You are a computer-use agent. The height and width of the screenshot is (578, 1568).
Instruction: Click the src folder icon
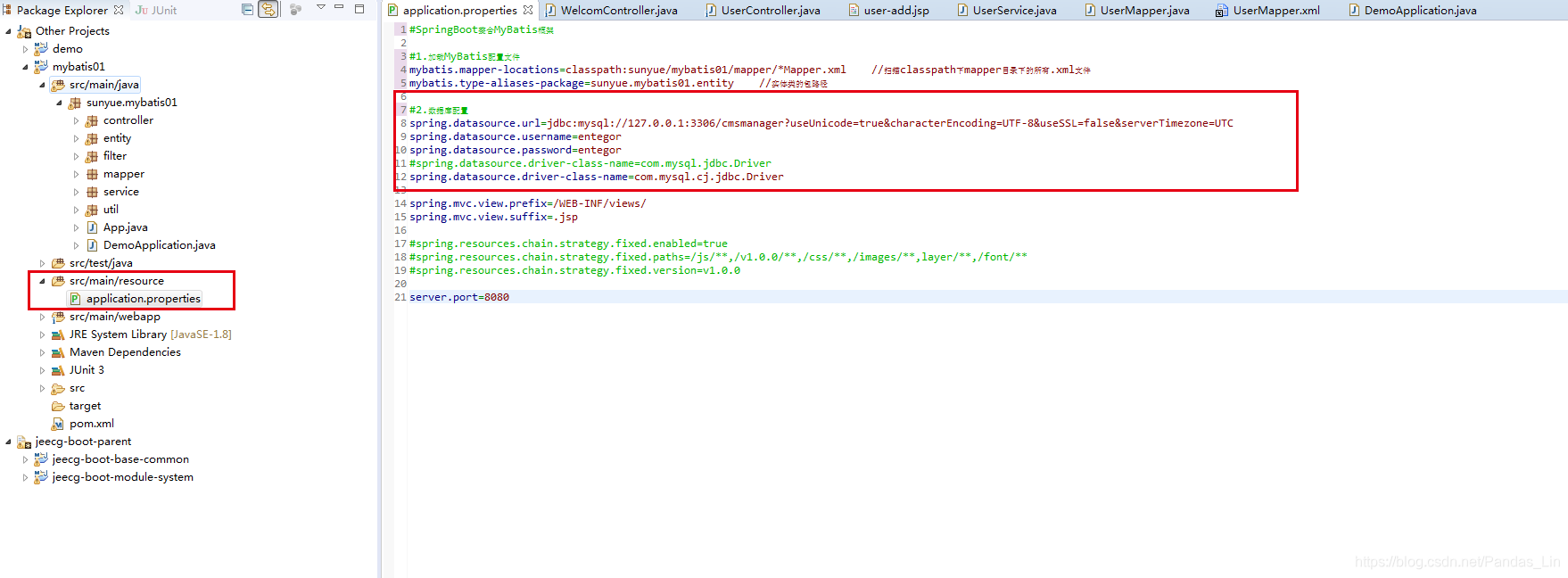pos(58,388)
